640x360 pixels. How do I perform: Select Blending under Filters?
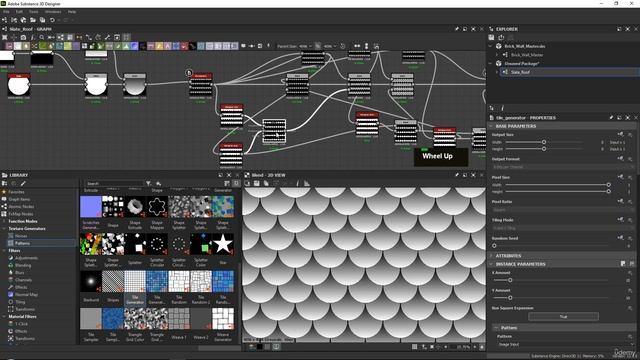pos(23,265)
